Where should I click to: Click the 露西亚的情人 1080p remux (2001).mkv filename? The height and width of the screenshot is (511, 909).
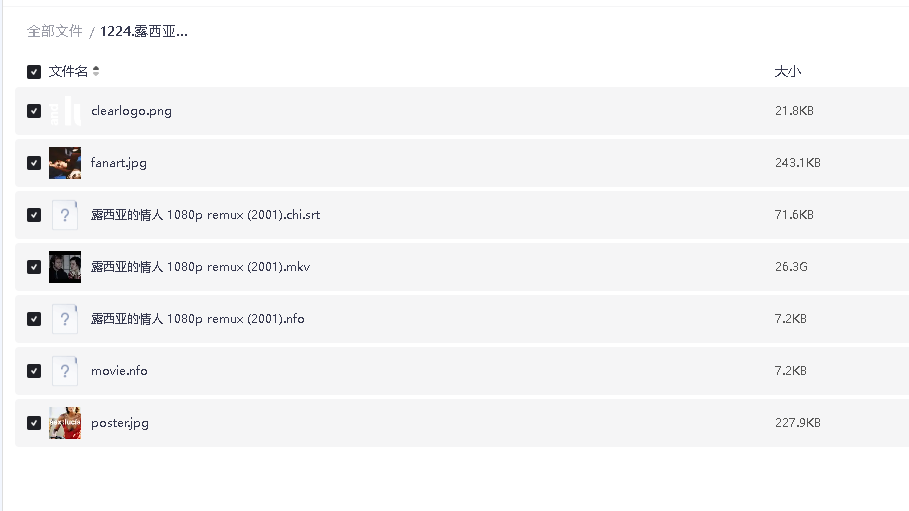[200, 267]
